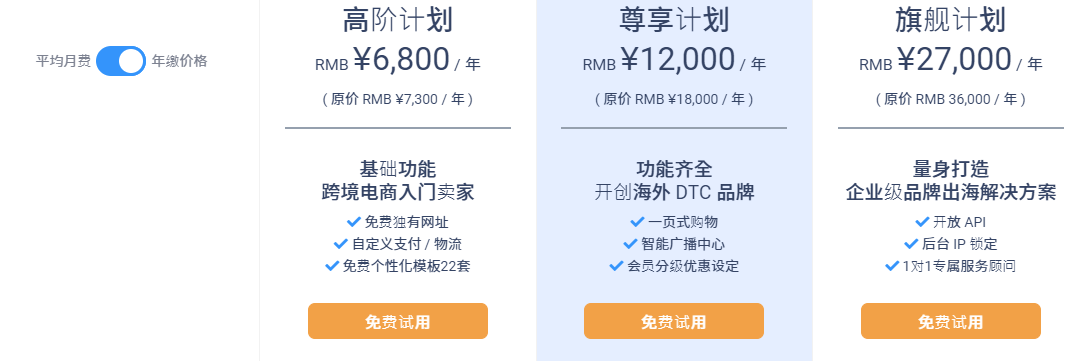Click the checkmark beside 一页式购物
This screenshot has height=361, width=1080.
click(637, 222)
